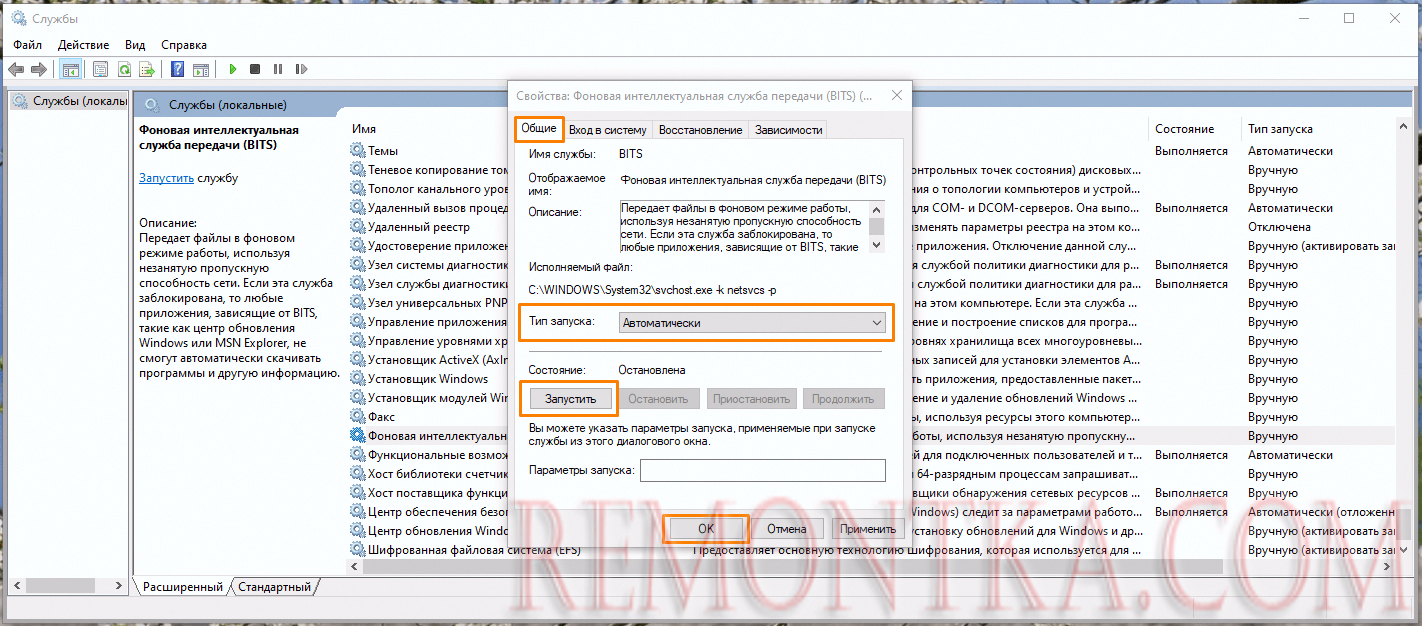Screen dimensions: 1422x626
Task: Click inside the Параметры запуска field
Action: click(x=762, y=470)
